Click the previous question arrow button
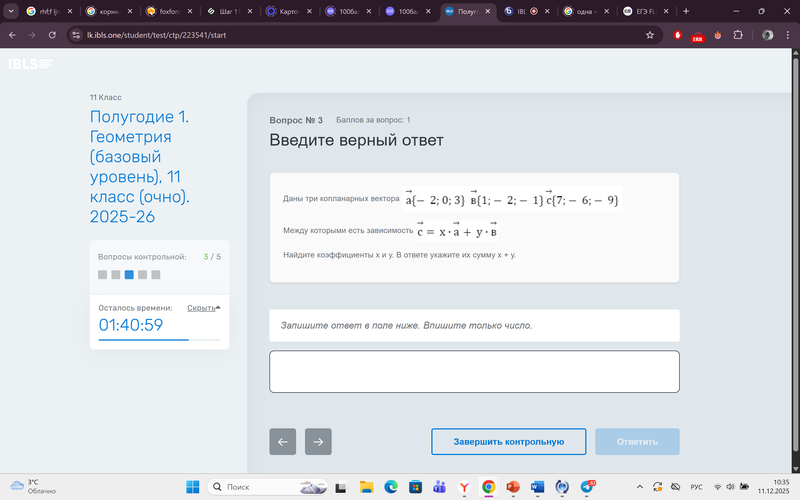The width and height of the screenshot is (800, 500). [282, 441]
